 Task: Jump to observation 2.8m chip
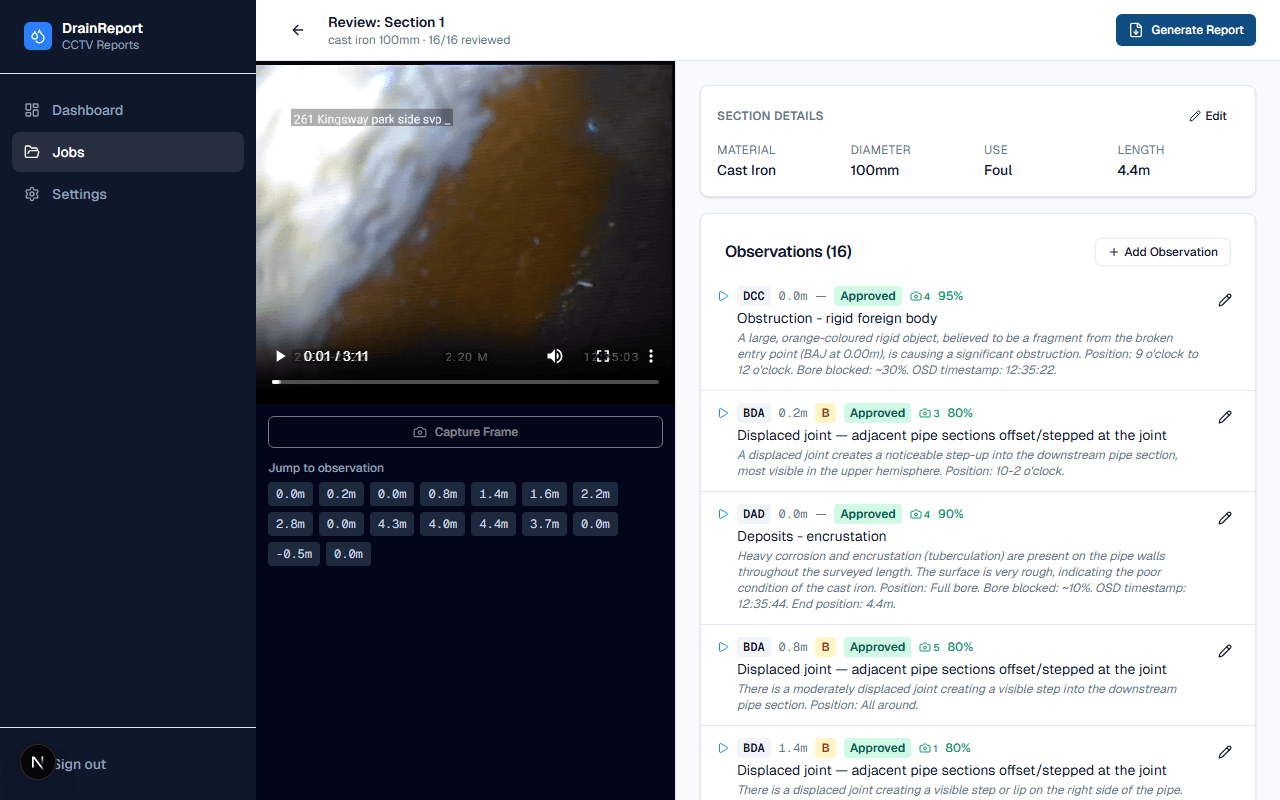coord(291,524)
